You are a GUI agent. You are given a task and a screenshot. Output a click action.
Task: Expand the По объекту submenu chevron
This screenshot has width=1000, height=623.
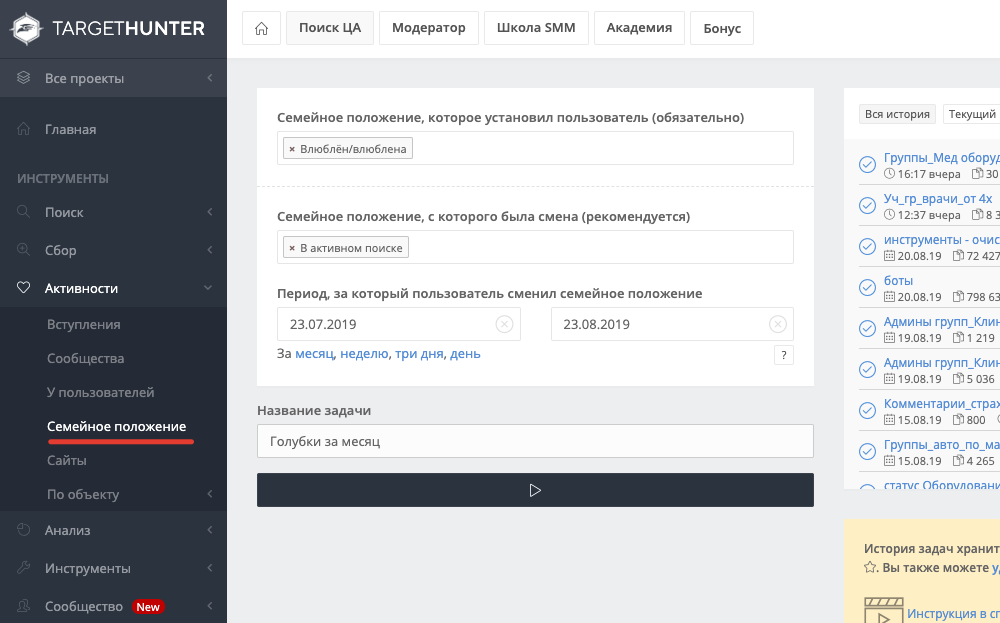tap(210, 494)
